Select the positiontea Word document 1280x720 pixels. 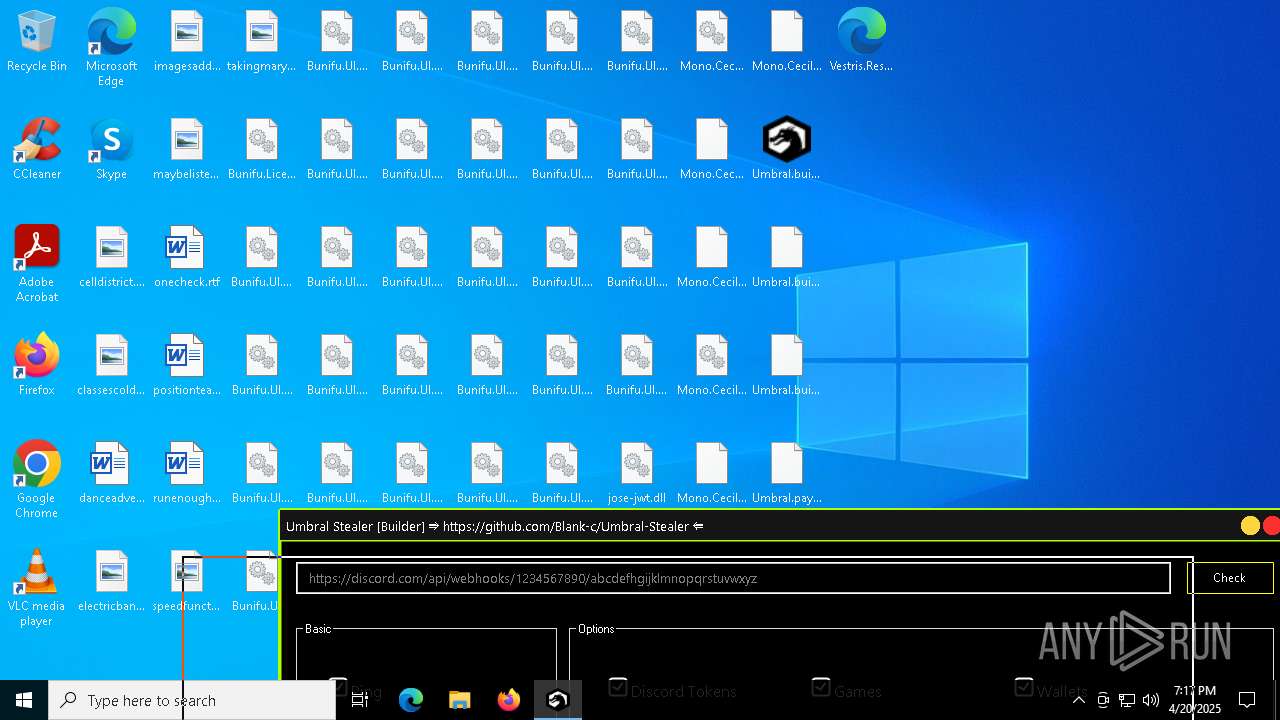click(x=187, y=366)
